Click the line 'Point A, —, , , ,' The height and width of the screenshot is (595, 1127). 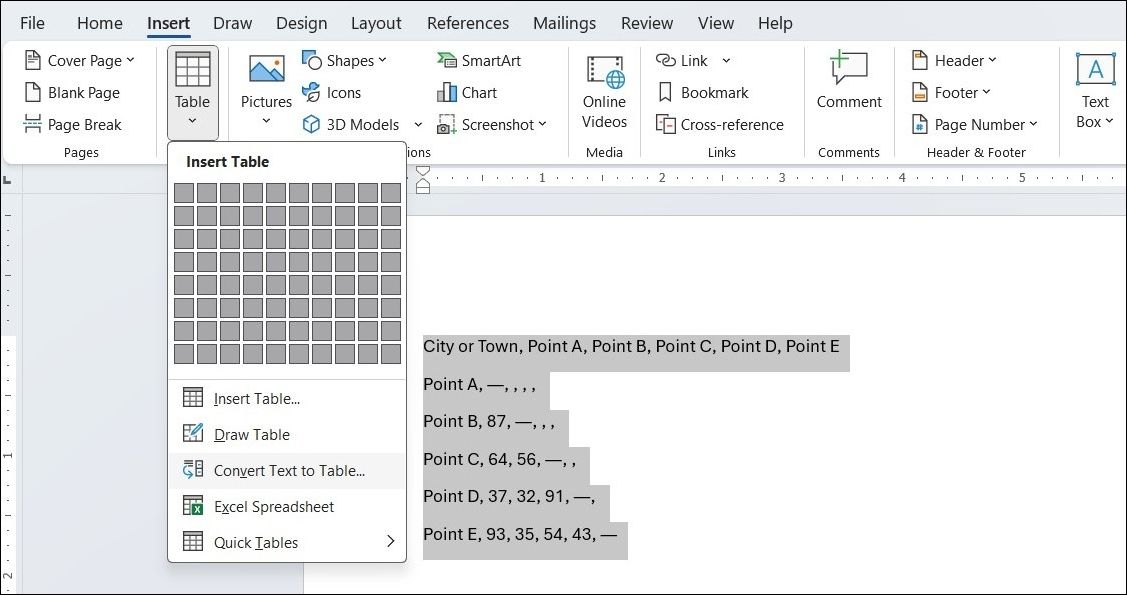[x=479, y=384]
